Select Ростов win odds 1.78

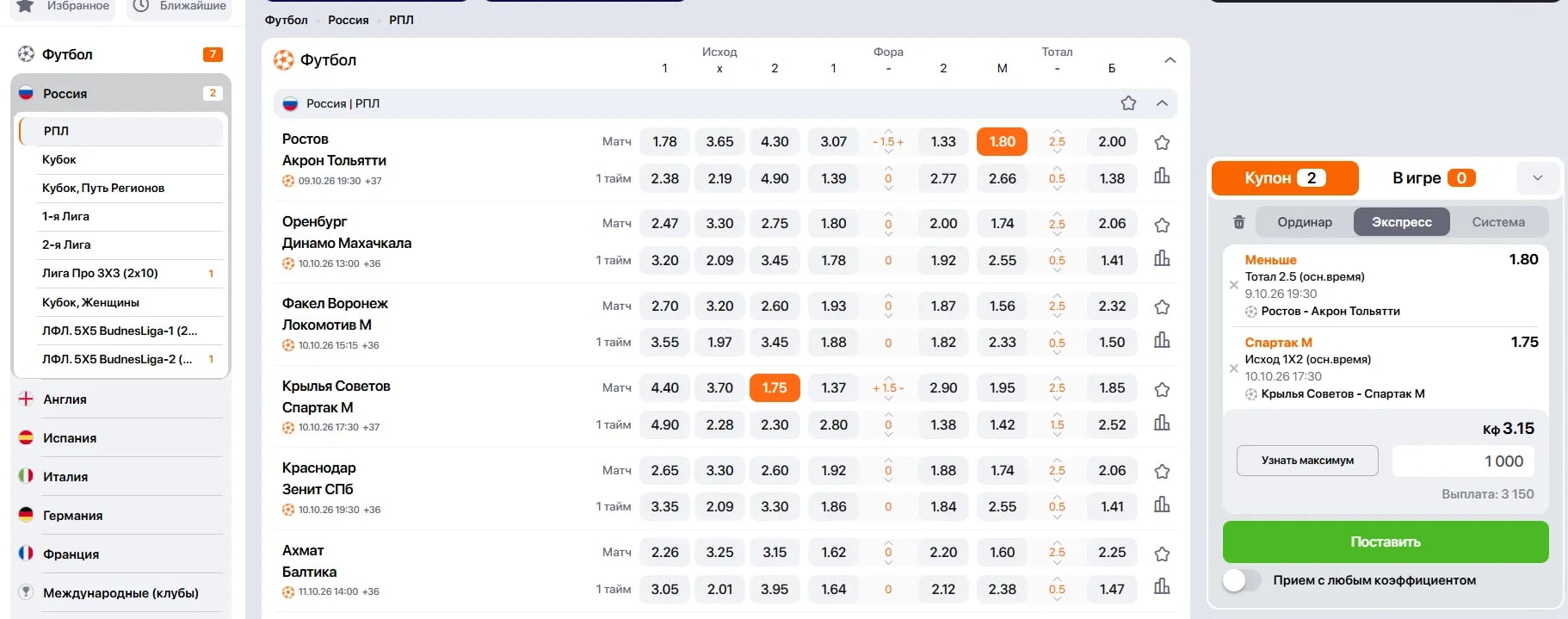point(664,142)
